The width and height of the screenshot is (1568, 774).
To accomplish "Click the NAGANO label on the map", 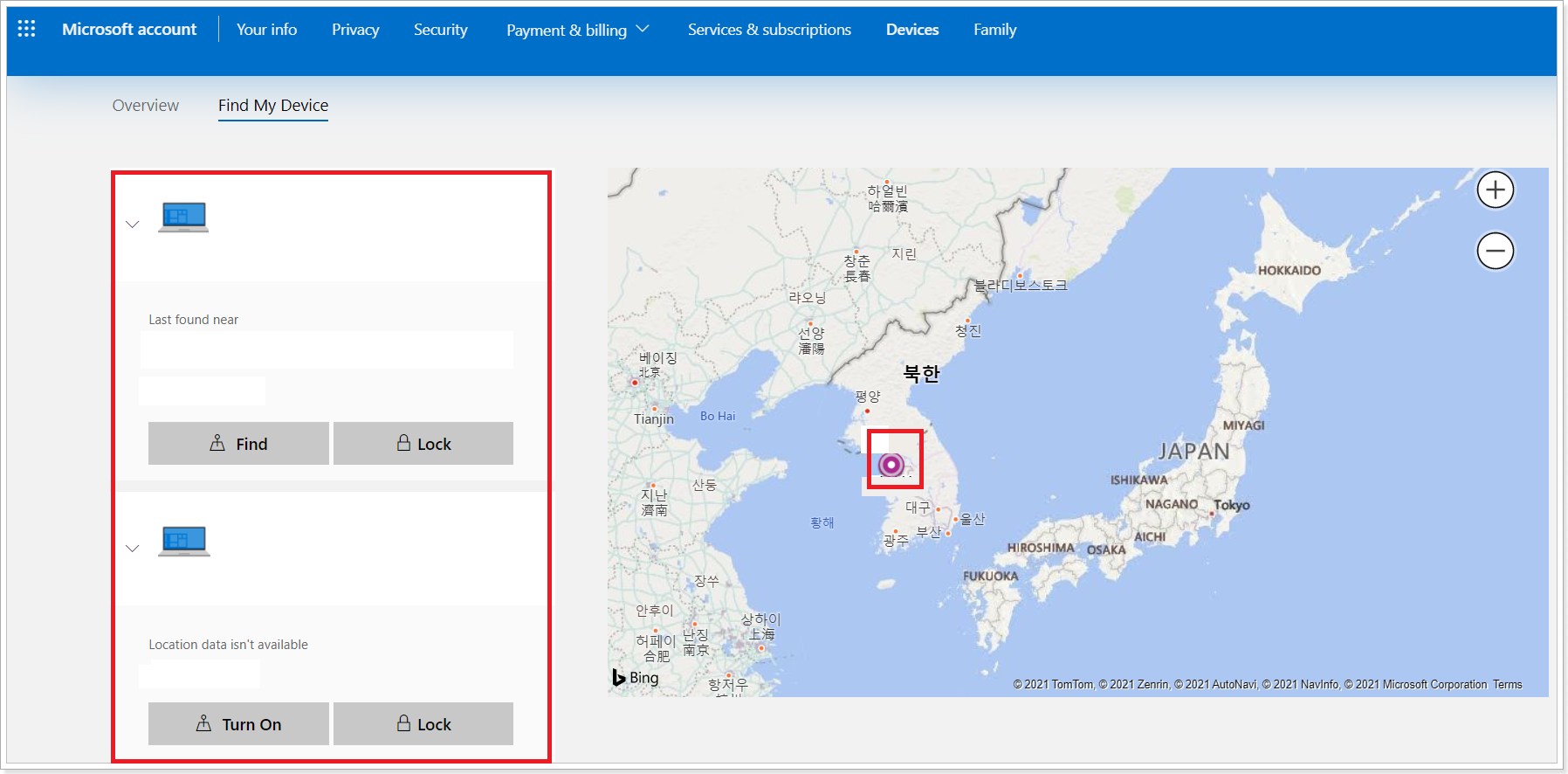I will click(1172, 504).
